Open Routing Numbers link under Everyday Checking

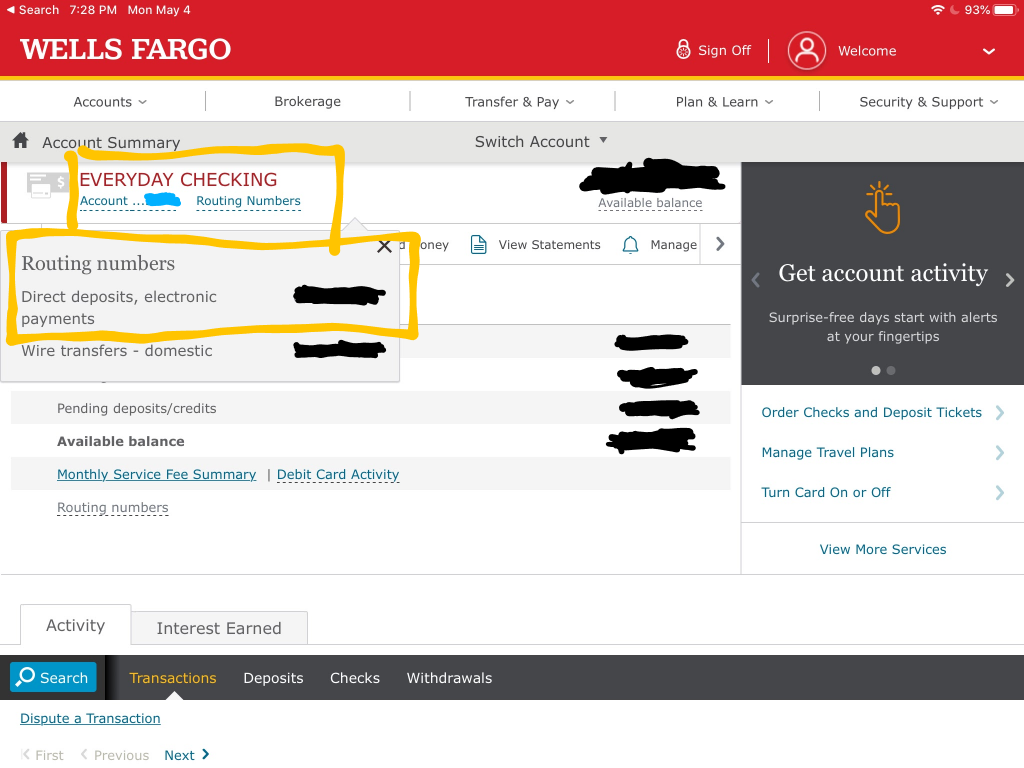[248, 201]
